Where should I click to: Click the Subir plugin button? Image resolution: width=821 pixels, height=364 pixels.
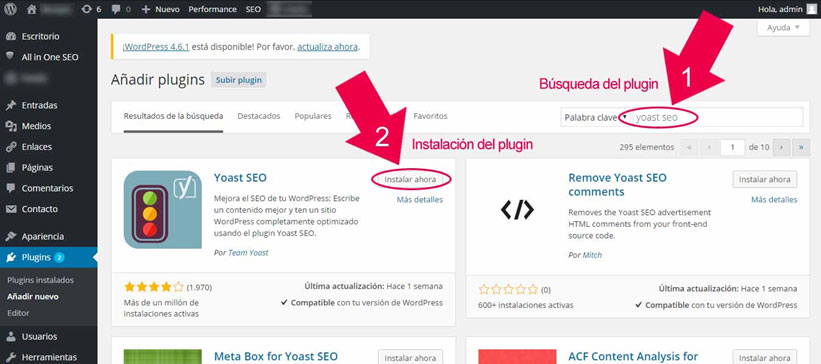[239, 81]
